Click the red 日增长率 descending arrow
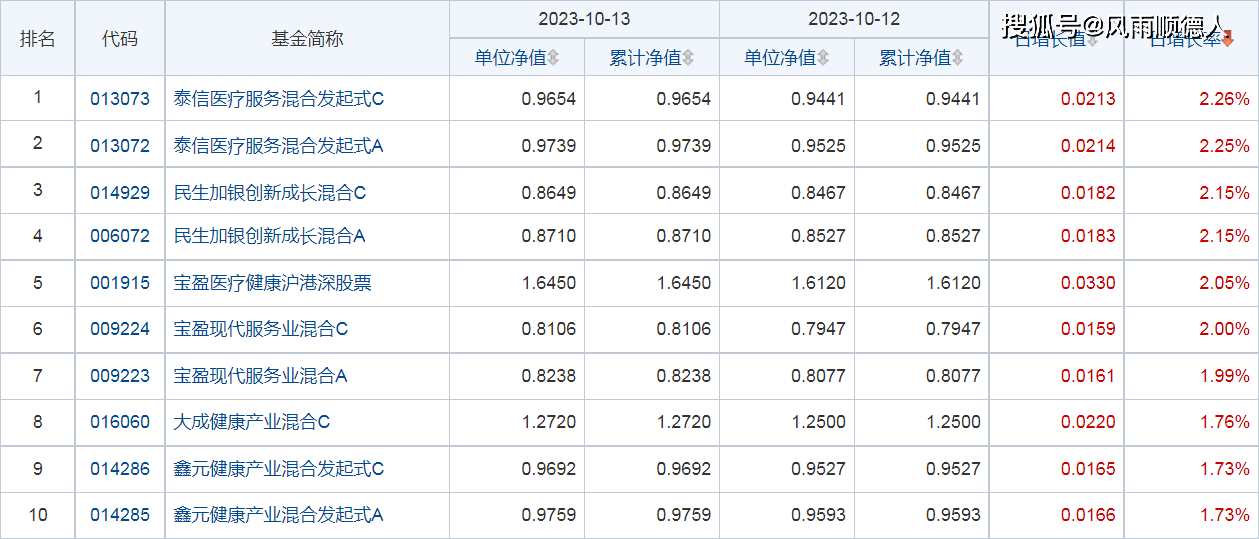Screen dimensions: 1259x539 (1228, 40)
